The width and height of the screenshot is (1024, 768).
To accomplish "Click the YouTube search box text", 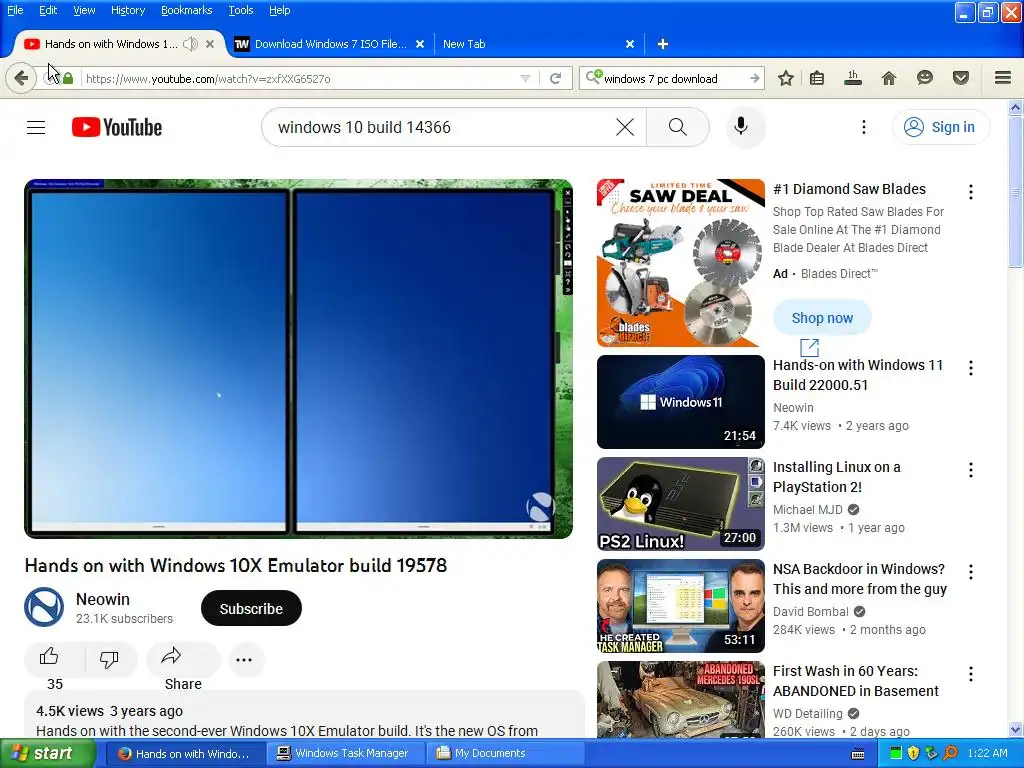I will pos(364,127).
